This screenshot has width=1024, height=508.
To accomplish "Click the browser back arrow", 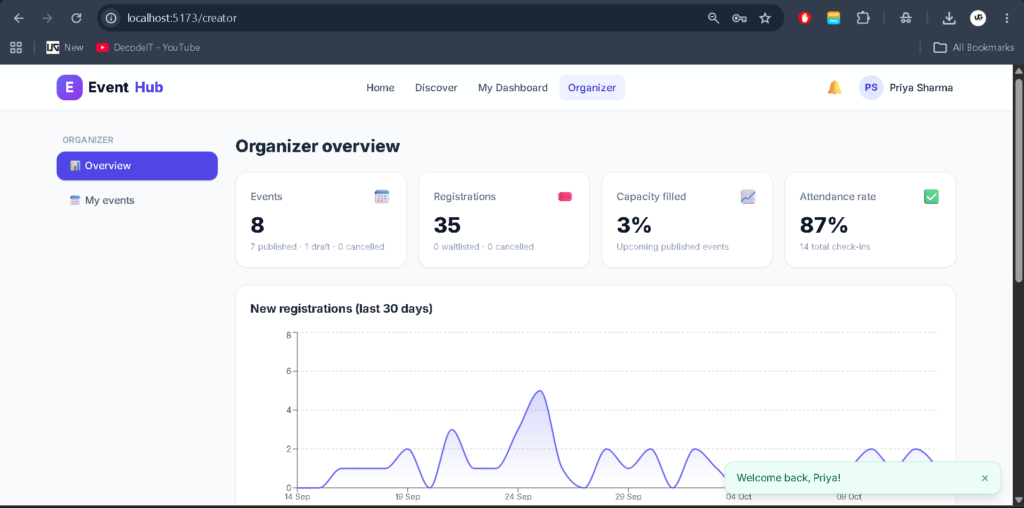I will [19, 18].
